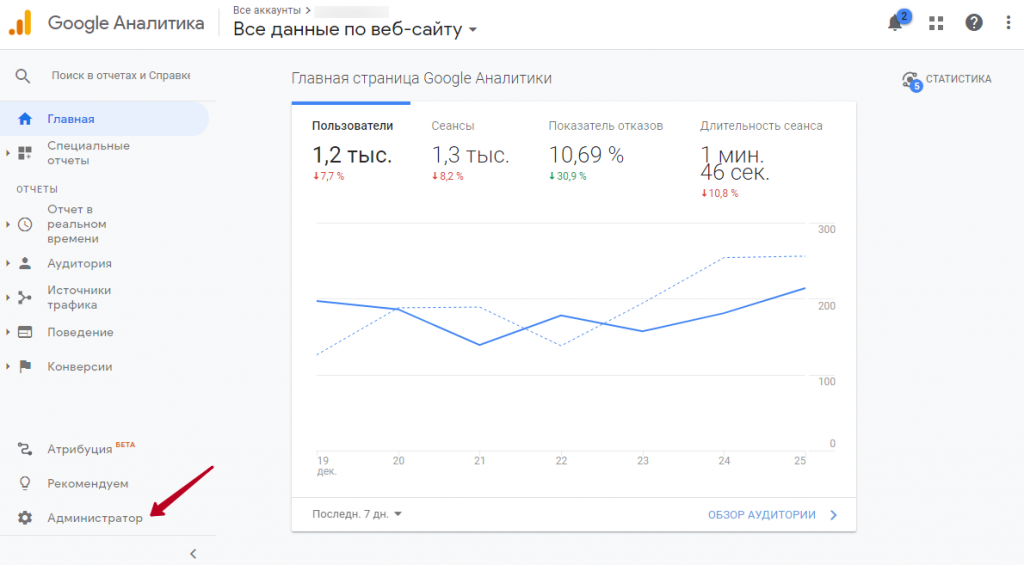Screen dimensions: 1024x565
Task: Click into the Поиск в отчетах search field
Action: point(121,76)
